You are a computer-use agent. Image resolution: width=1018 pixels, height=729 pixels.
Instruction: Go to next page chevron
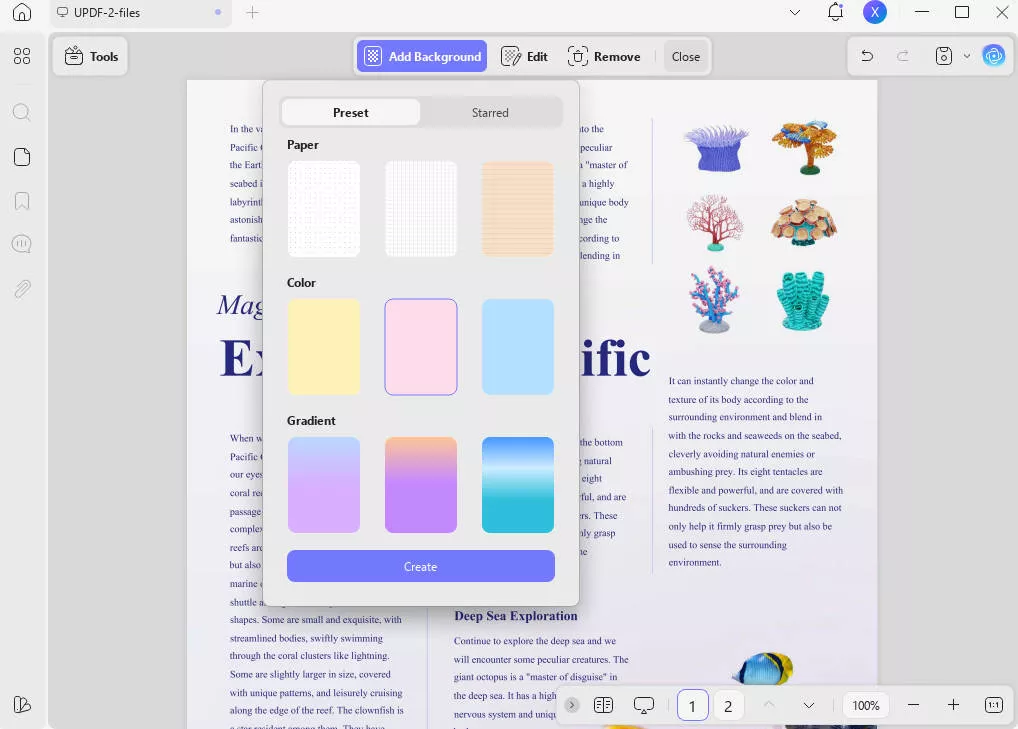(808, 706)
